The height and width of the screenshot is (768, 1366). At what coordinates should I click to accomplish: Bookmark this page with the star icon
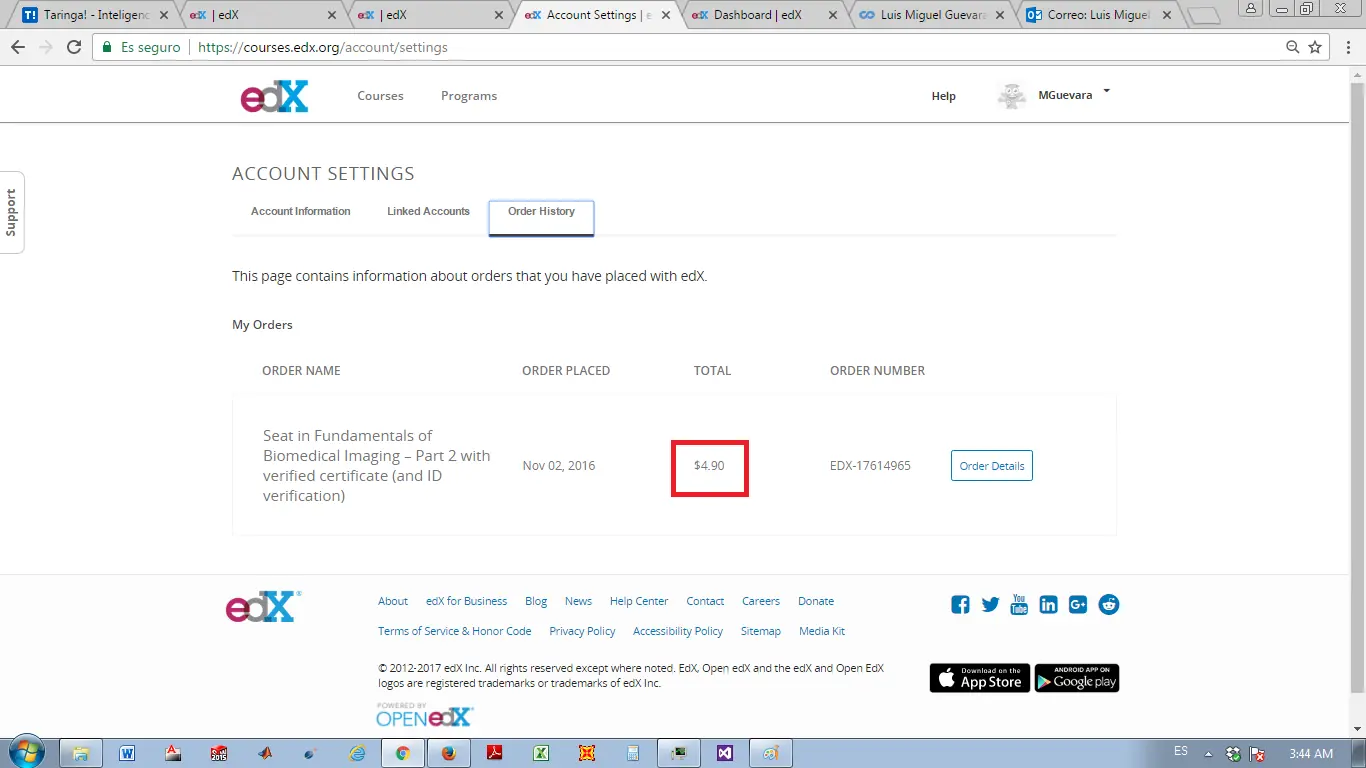1315,47
